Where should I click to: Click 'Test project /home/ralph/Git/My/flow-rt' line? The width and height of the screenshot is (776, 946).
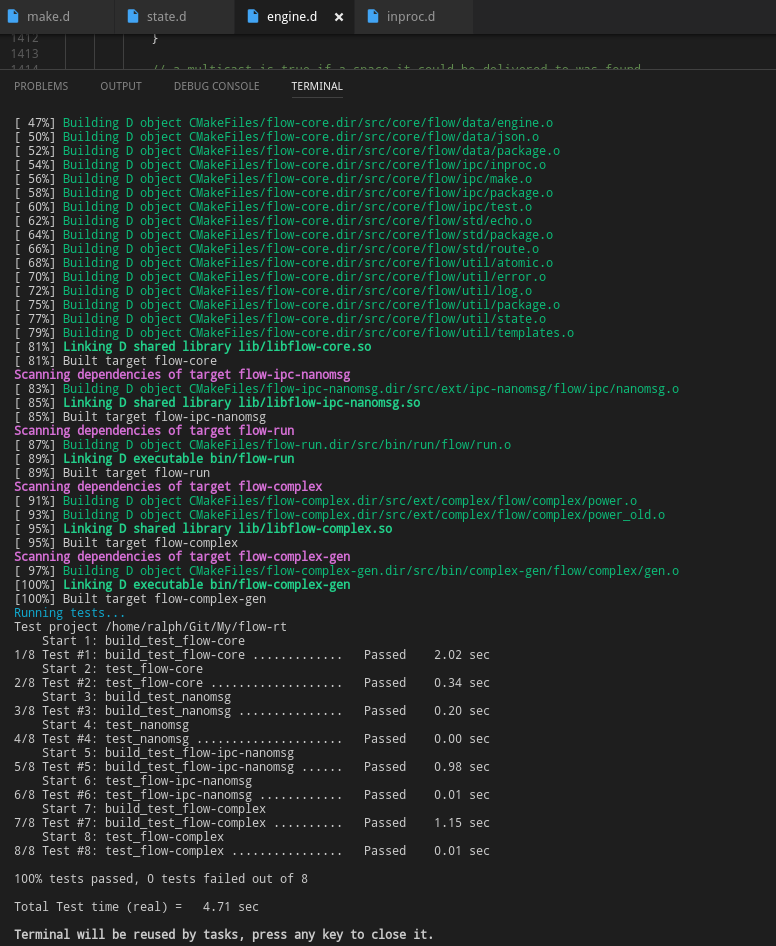[150, 627]
